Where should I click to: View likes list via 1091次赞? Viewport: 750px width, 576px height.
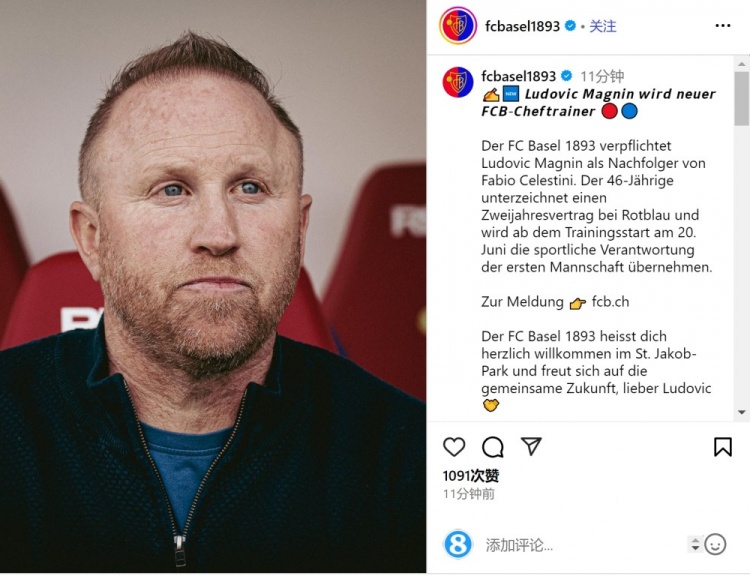[471, 476]
